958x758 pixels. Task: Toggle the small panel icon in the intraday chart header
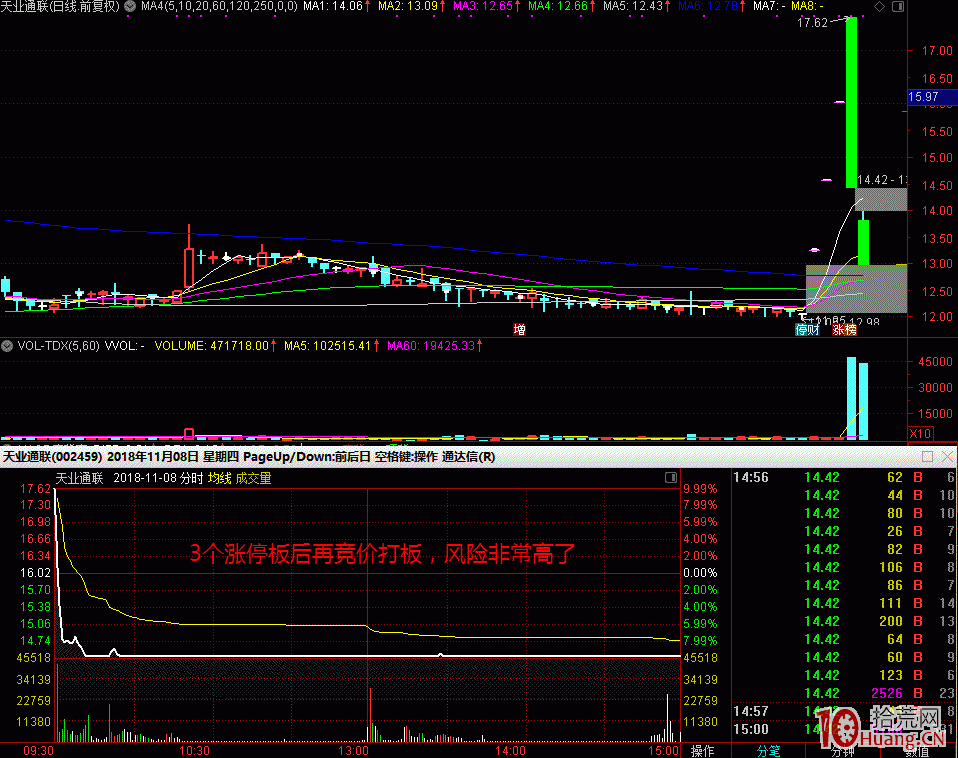[670, 478]
